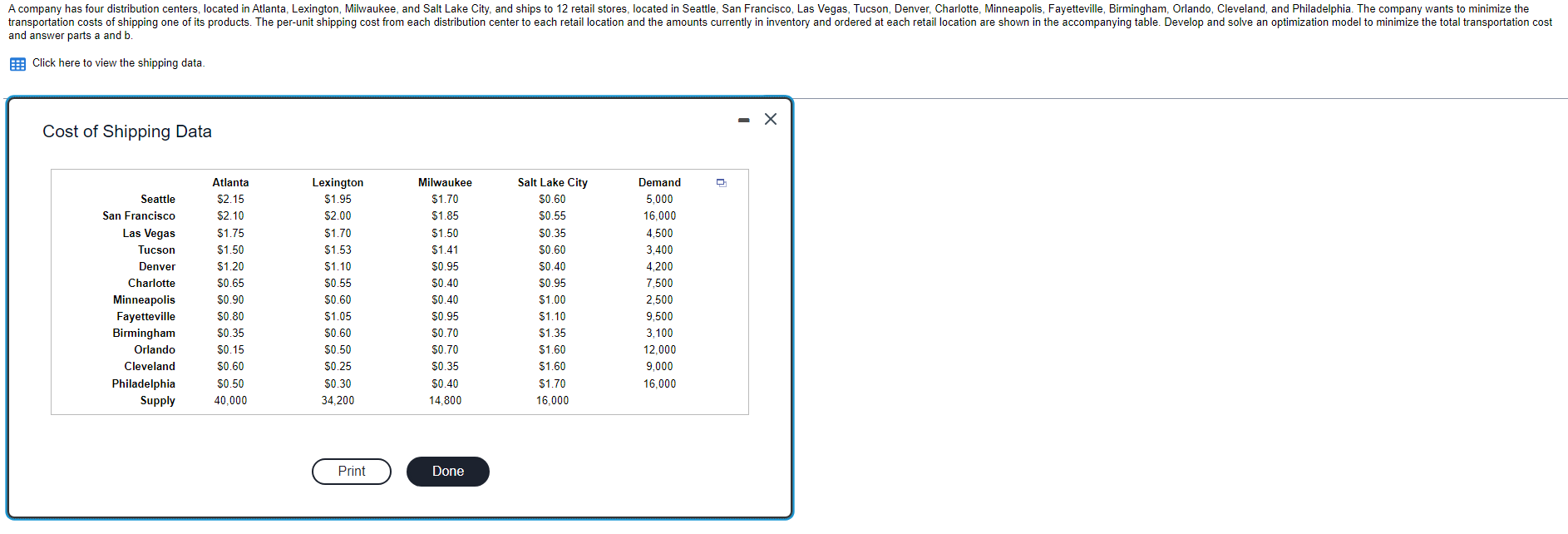Click the Print button
The height and width of the screenshot is (534, 1568).
point(352,472)
